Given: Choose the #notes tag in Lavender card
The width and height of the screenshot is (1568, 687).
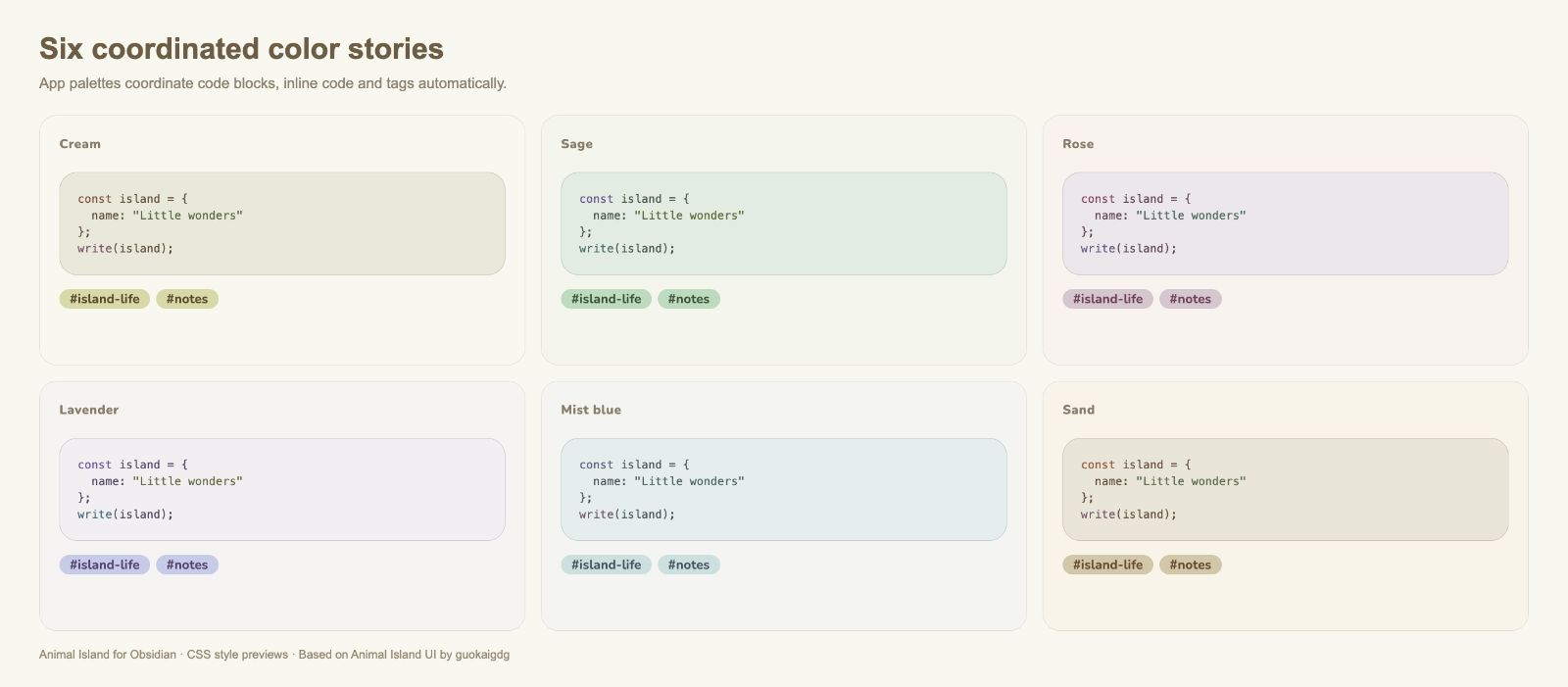Looking at the screenshot, I should coord(187,564).
